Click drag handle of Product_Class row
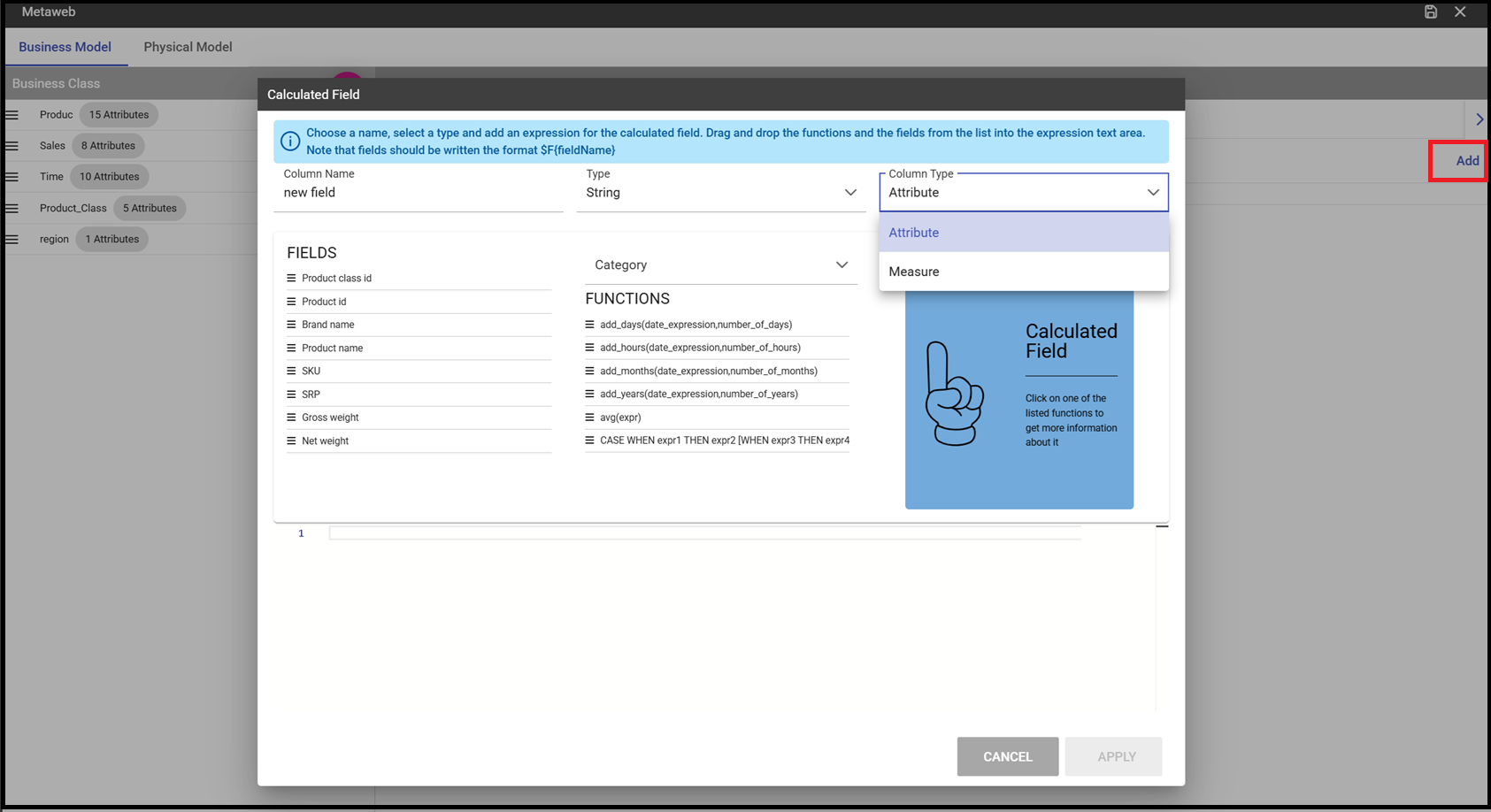Viewport: 1491px width, 812px height. tap(12, 209)
